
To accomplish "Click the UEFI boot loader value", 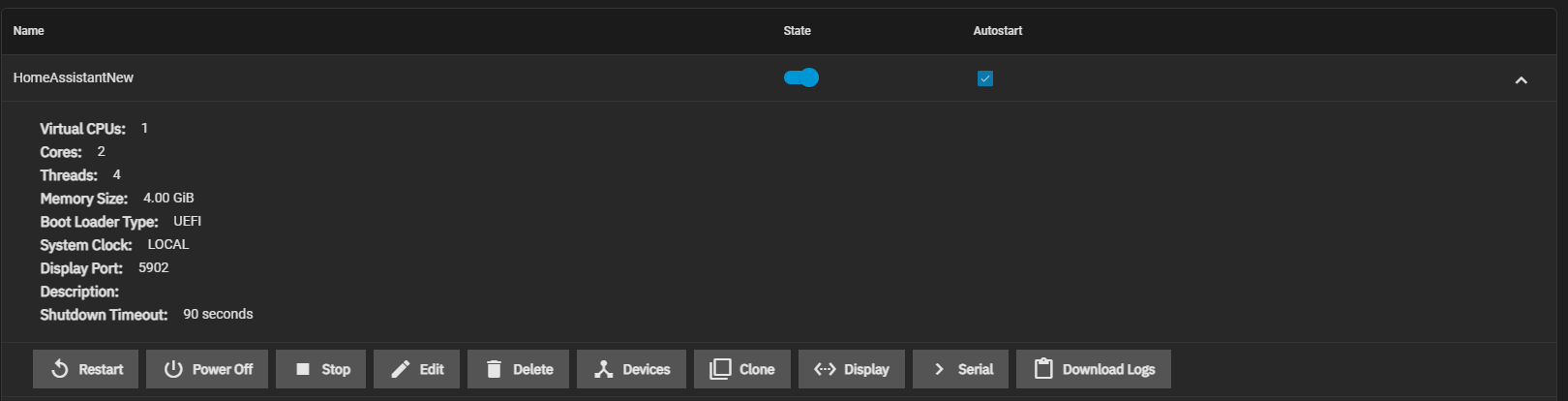I will point(188,221).
